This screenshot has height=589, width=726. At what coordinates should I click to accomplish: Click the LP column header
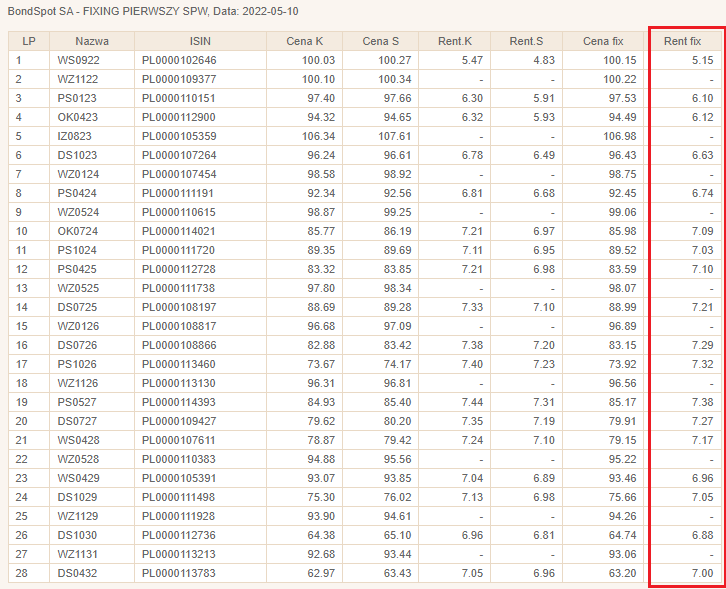[28, 42]
